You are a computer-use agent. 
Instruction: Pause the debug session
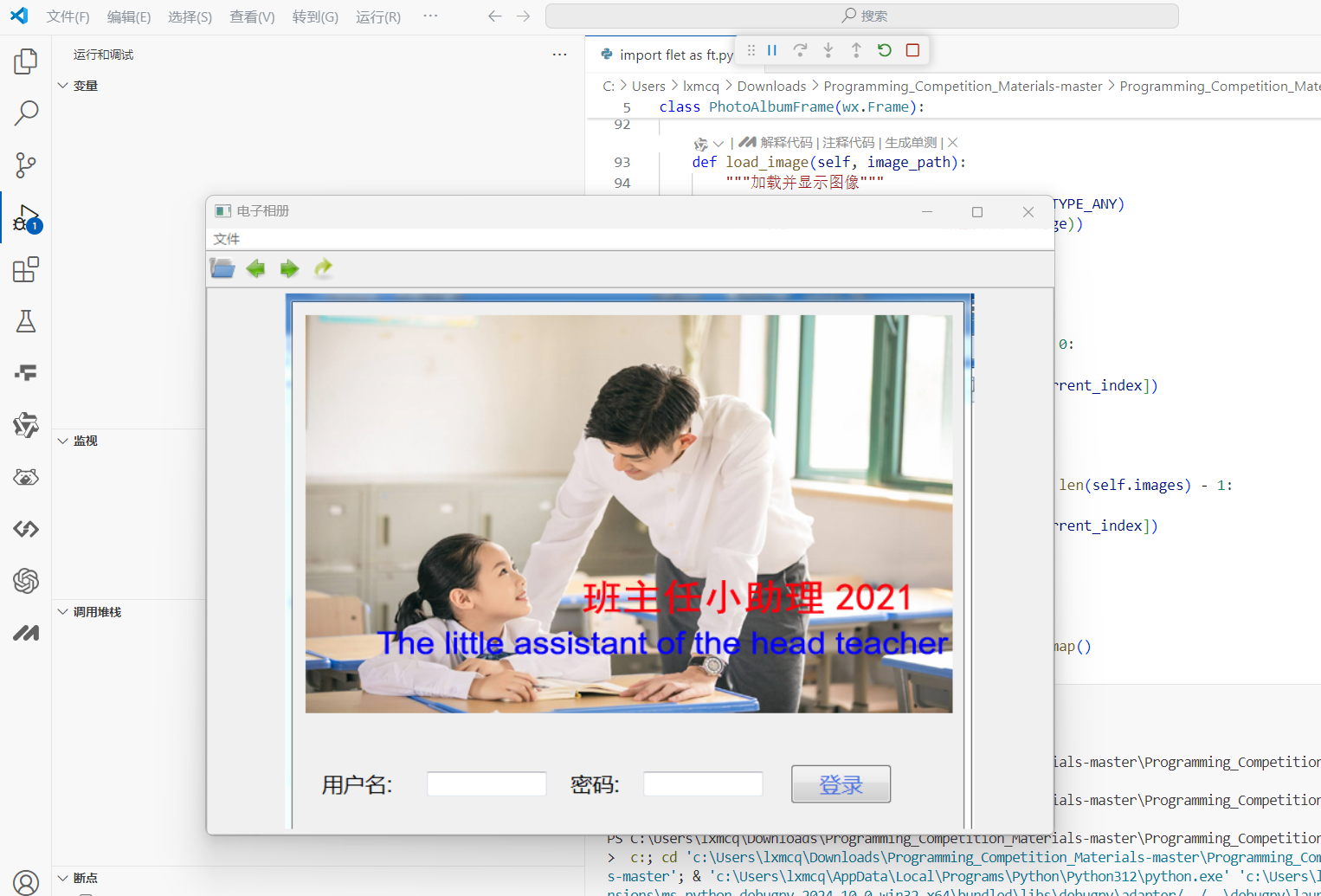pyautogui.click(x=772, y=50)
